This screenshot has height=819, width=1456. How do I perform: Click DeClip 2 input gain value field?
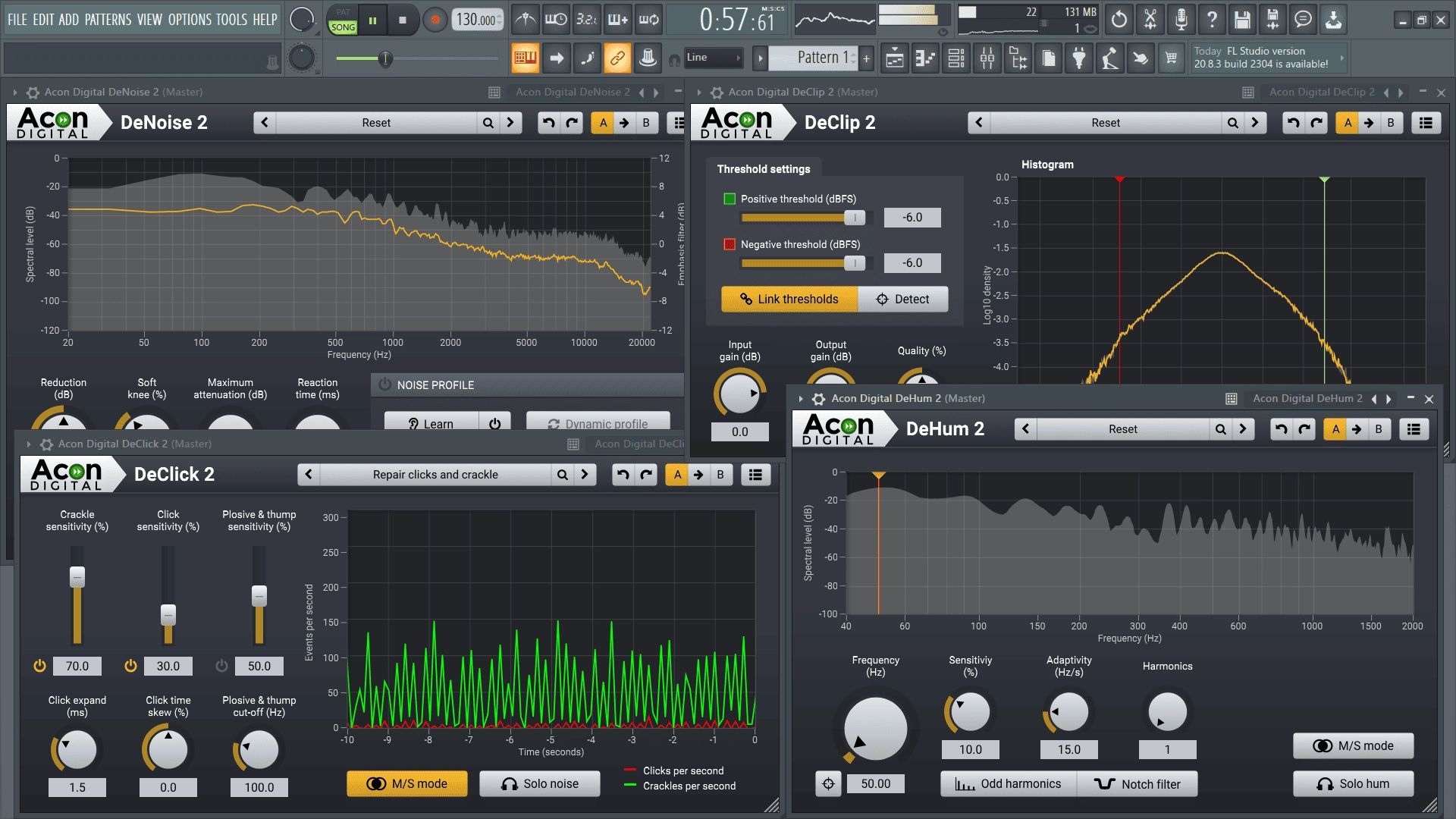click(740, 431)
